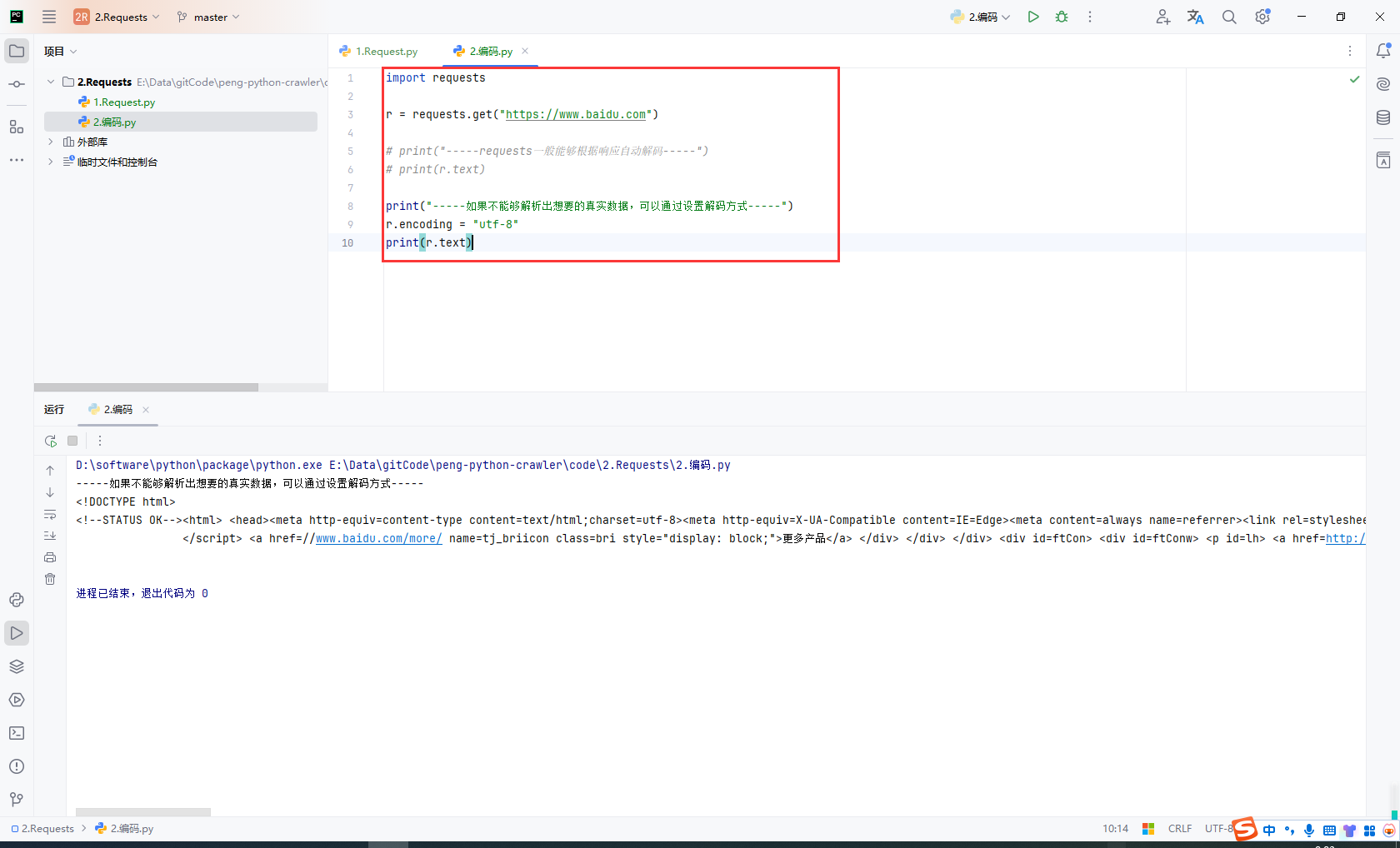Screen dimensions: 1400x848
Task: Click the project panel horizontal scrollbar
Action: (146, 387)
